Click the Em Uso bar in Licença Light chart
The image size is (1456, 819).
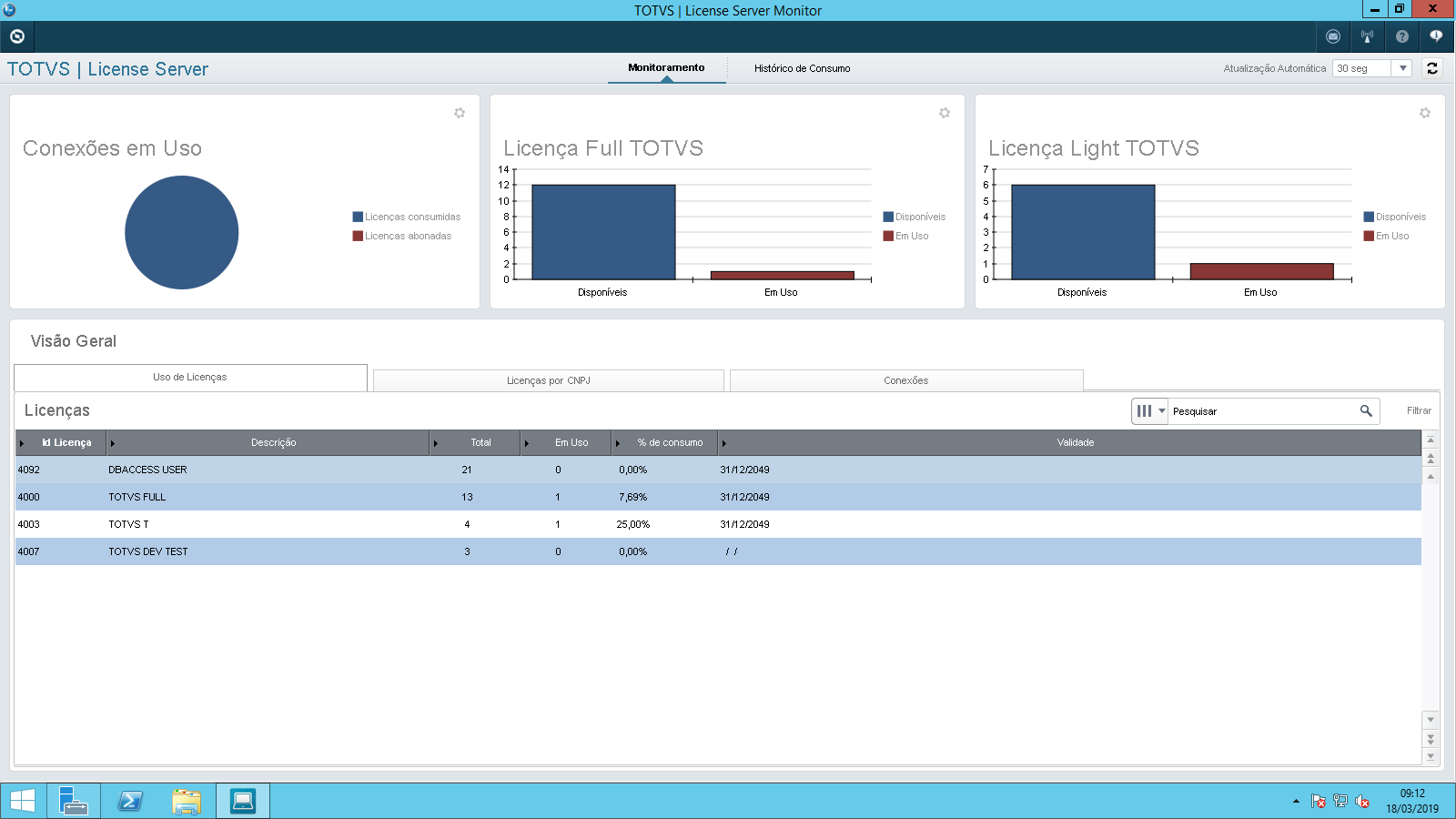click(x=1261, y=271)
